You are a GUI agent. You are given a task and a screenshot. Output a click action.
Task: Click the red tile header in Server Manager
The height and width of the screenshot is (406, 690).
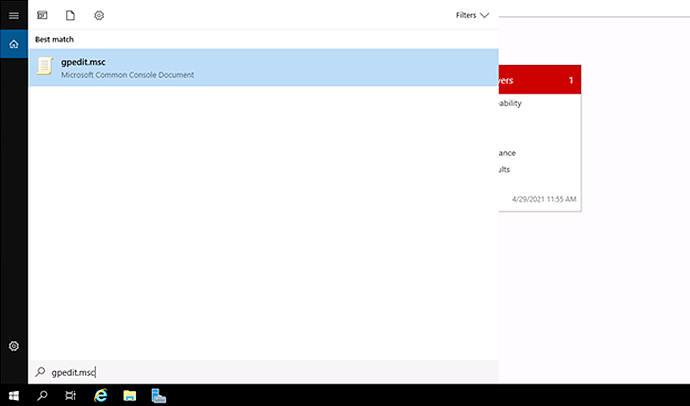540,80
